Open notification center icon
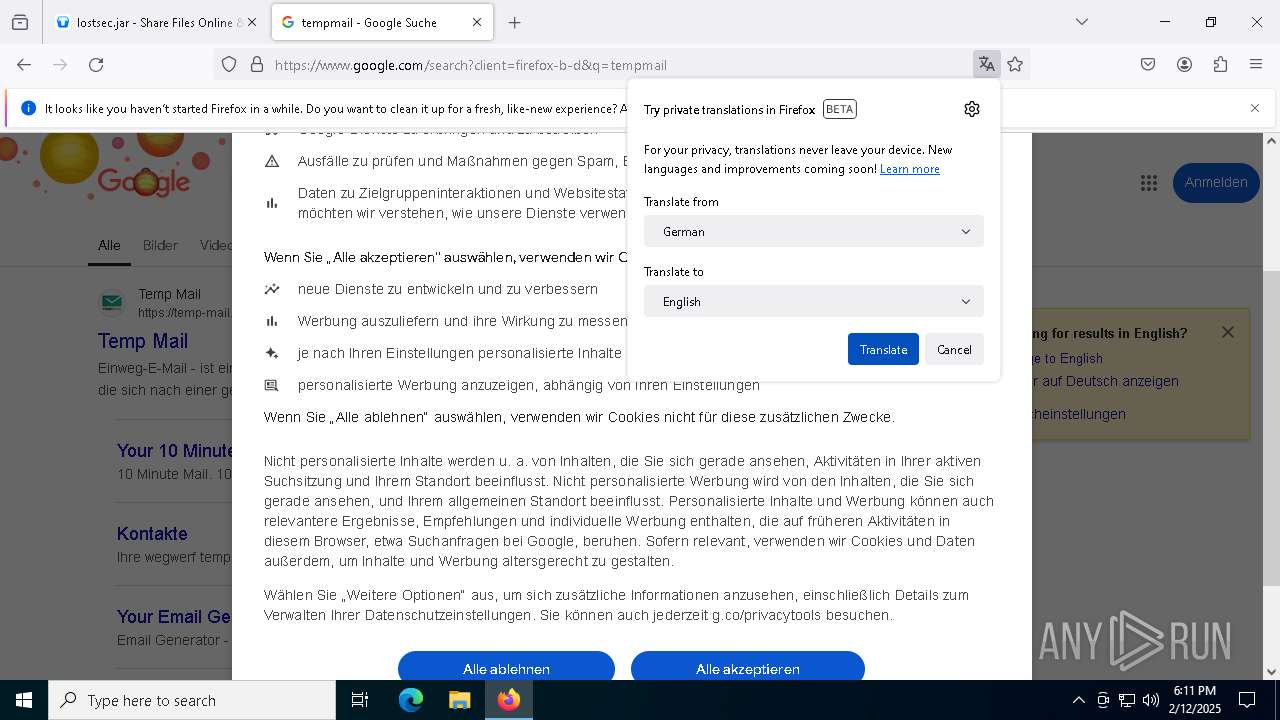The height and width of the screenshot is (720, 1280). tap(1247, 700)
